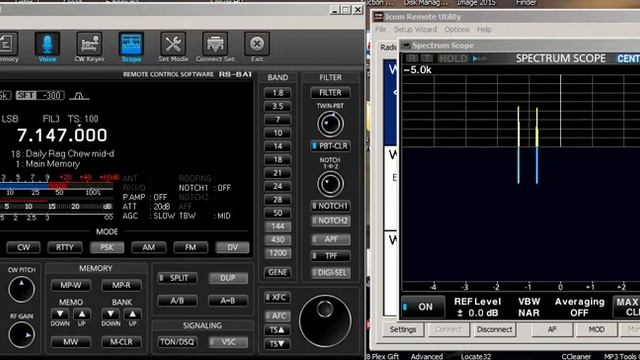This screenshot has height=360, width=640.
Task: Click Settings button in Remote Utility
Action: click(x=403, y=329)
